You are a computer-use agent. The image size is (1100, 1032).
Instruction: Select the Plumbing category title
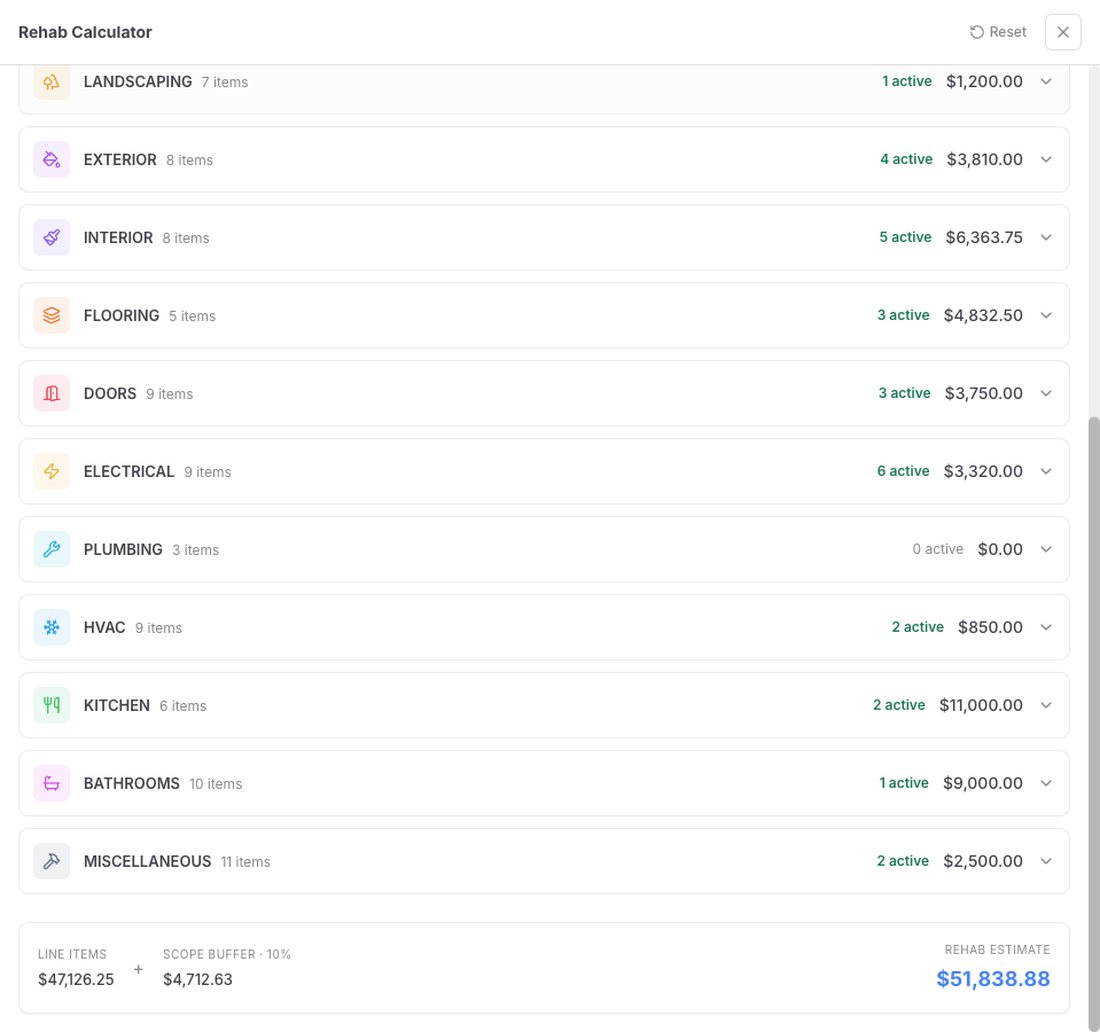coord(123,549)
